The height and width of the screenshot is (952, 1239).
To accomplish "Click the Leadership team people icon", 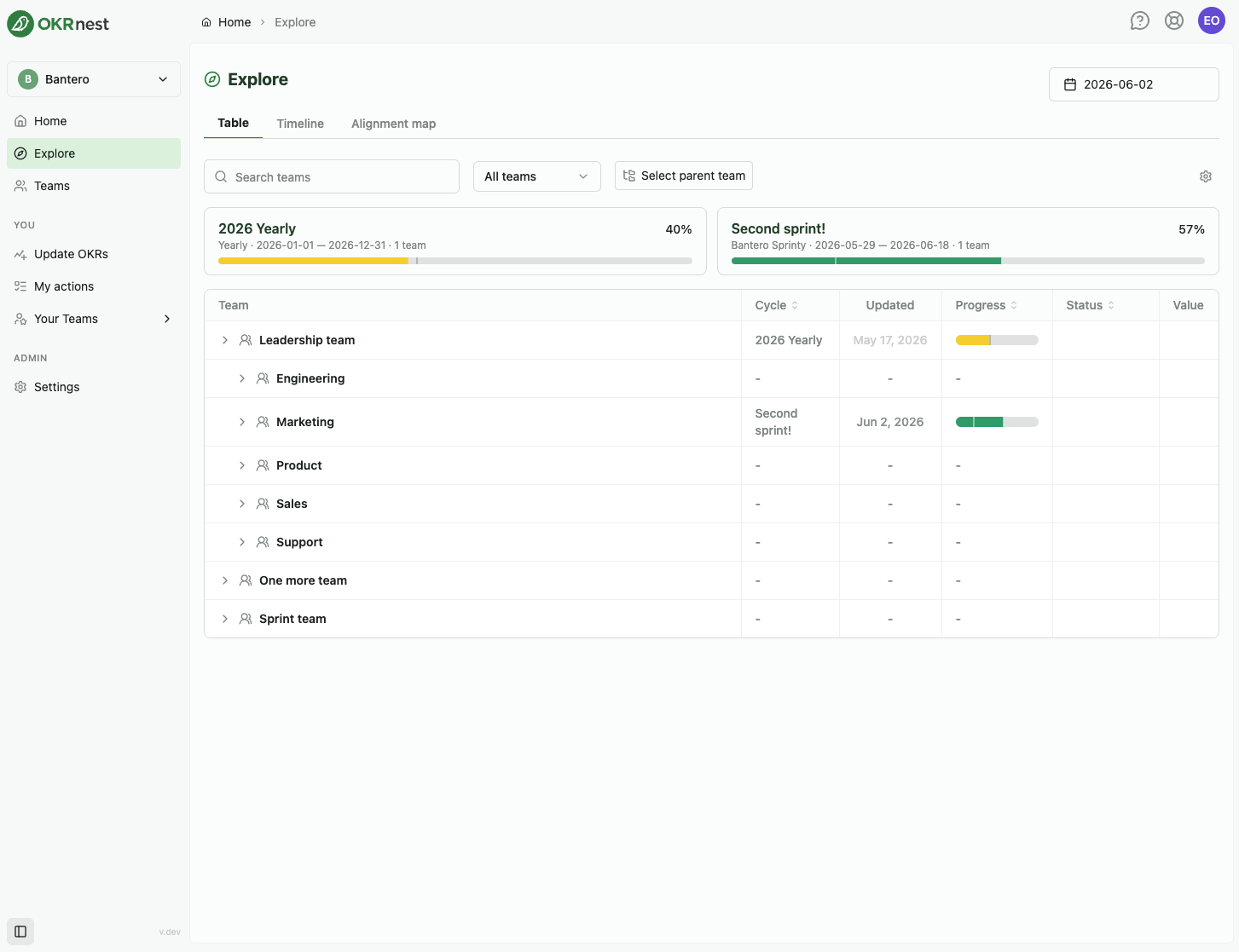I will (x=246, y=340).
